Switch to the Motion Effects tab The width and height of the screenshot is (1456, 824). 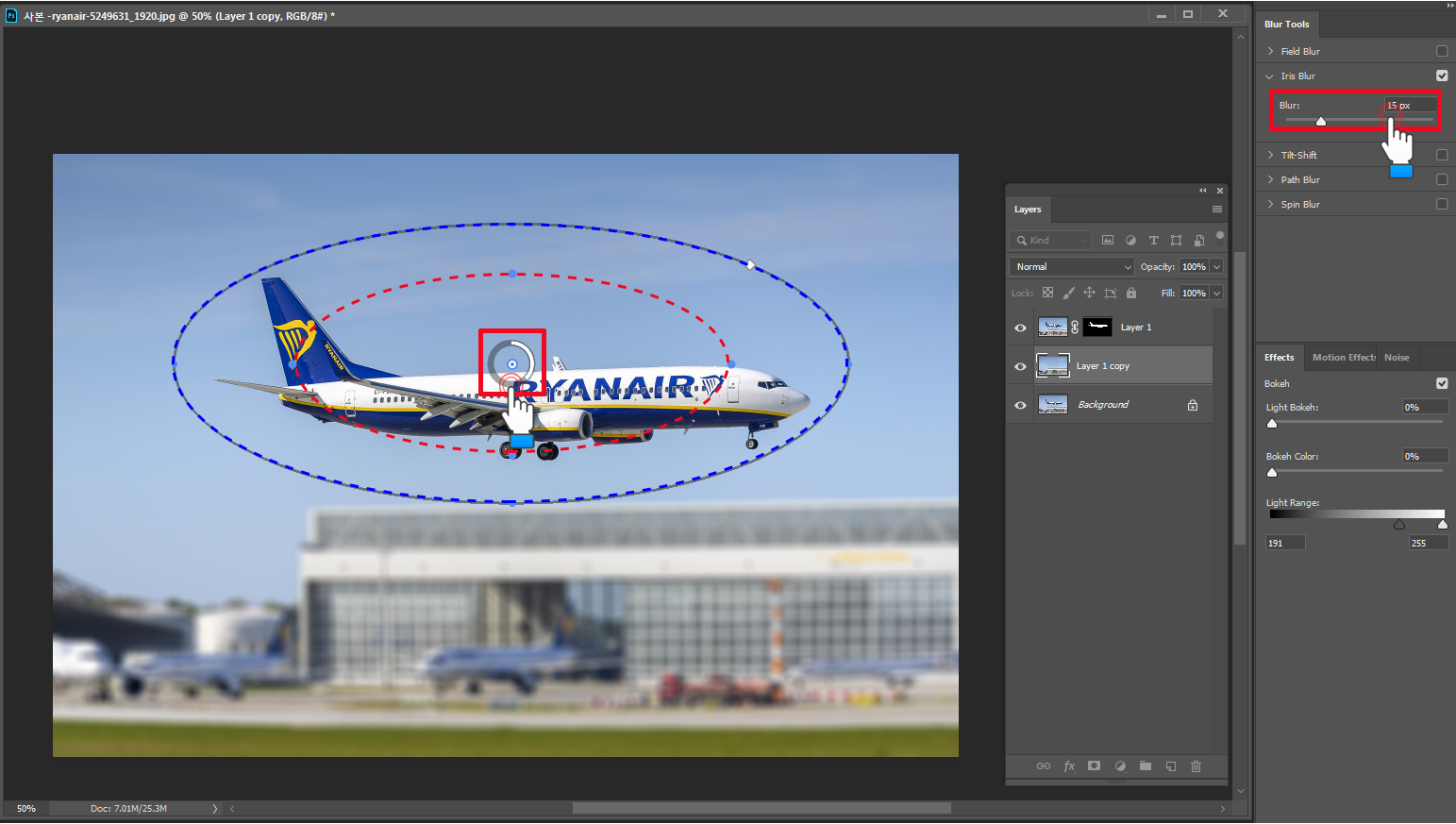pyautogui.click(x=1344, y=358)
